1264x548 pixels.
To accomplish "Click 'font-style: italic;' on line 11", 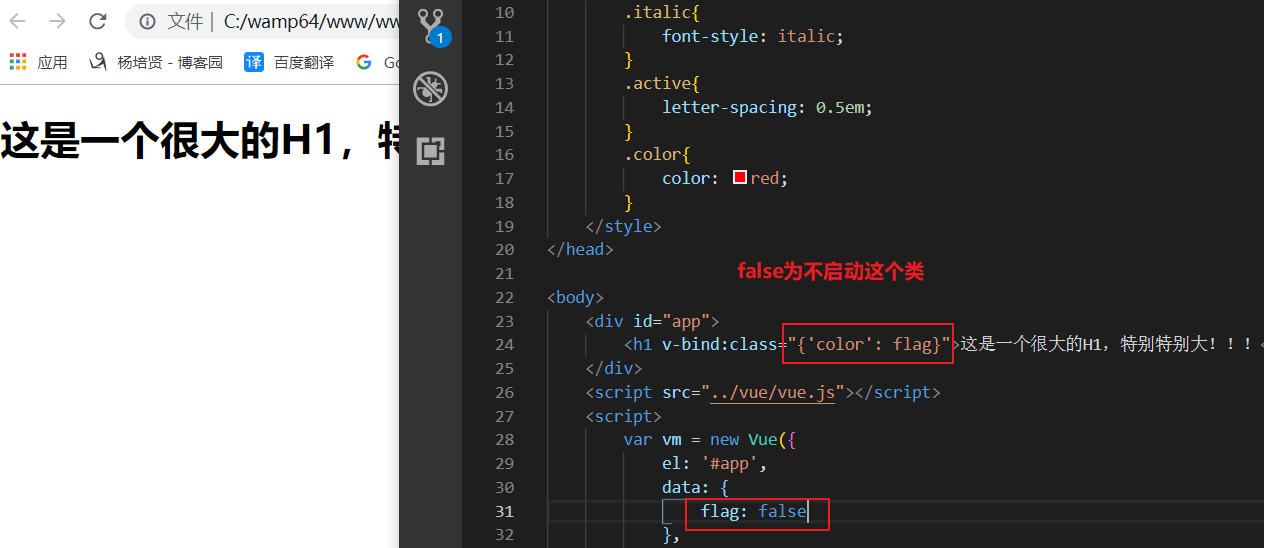I will [x=753, y=36].
